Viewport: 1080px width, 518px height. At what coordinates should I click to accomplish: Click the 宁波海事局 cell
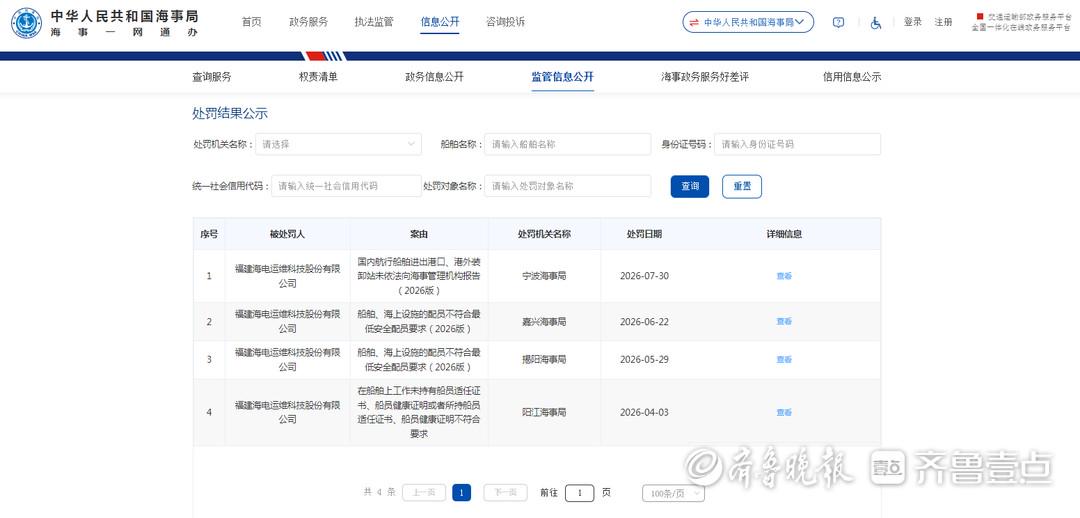[x=544, y=276]
